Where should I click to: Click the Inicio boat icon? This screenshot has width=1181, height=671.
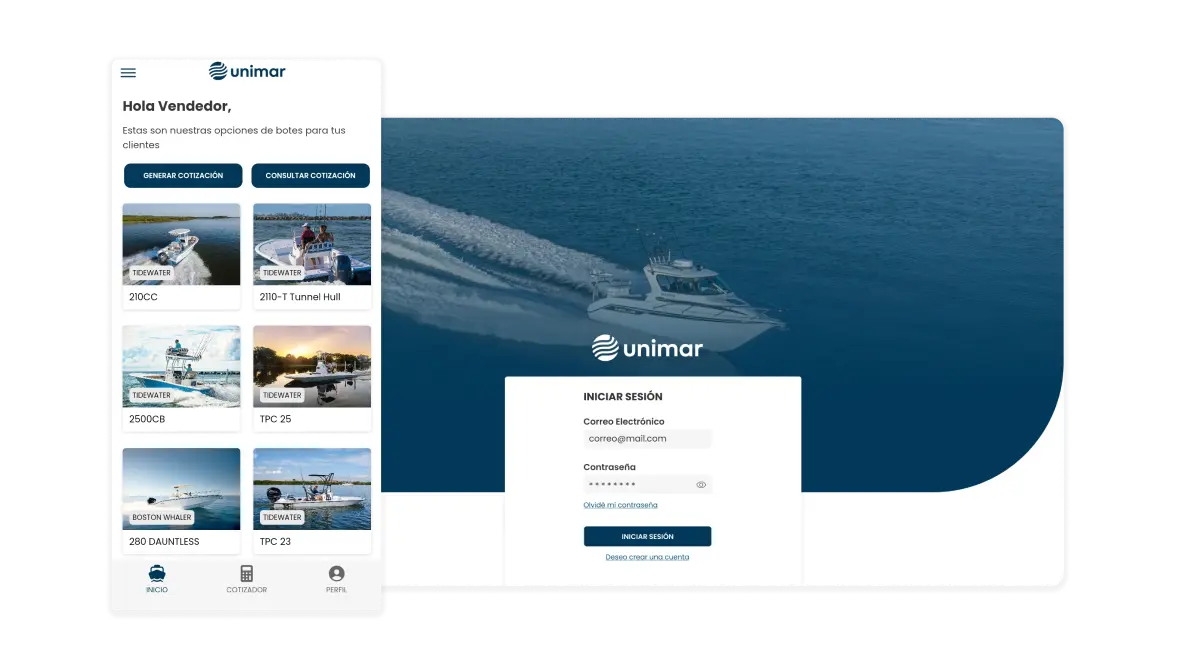click(157, 574)
